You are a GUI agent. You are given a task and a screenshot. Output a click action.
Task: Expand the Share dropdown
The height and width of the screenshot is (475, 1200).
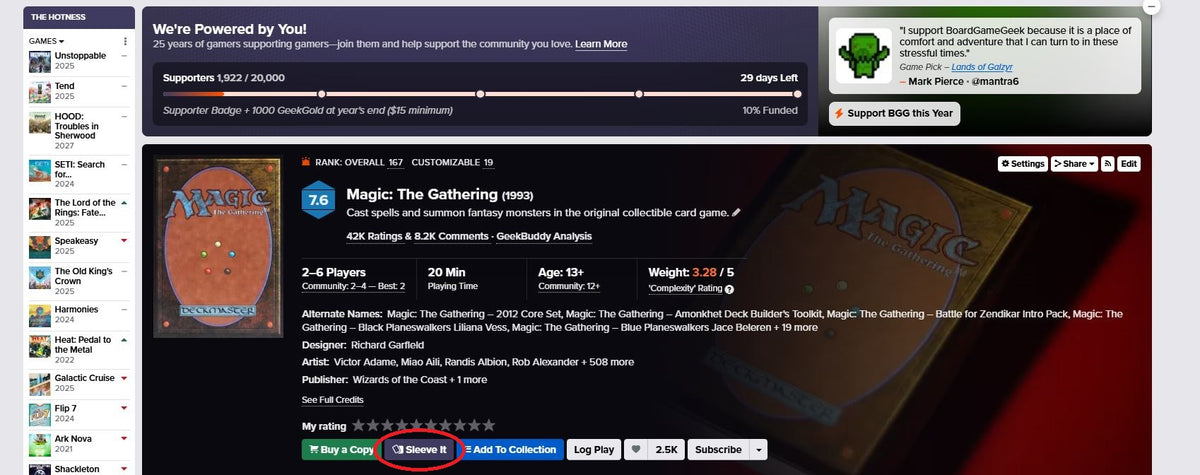[1074, 164]
